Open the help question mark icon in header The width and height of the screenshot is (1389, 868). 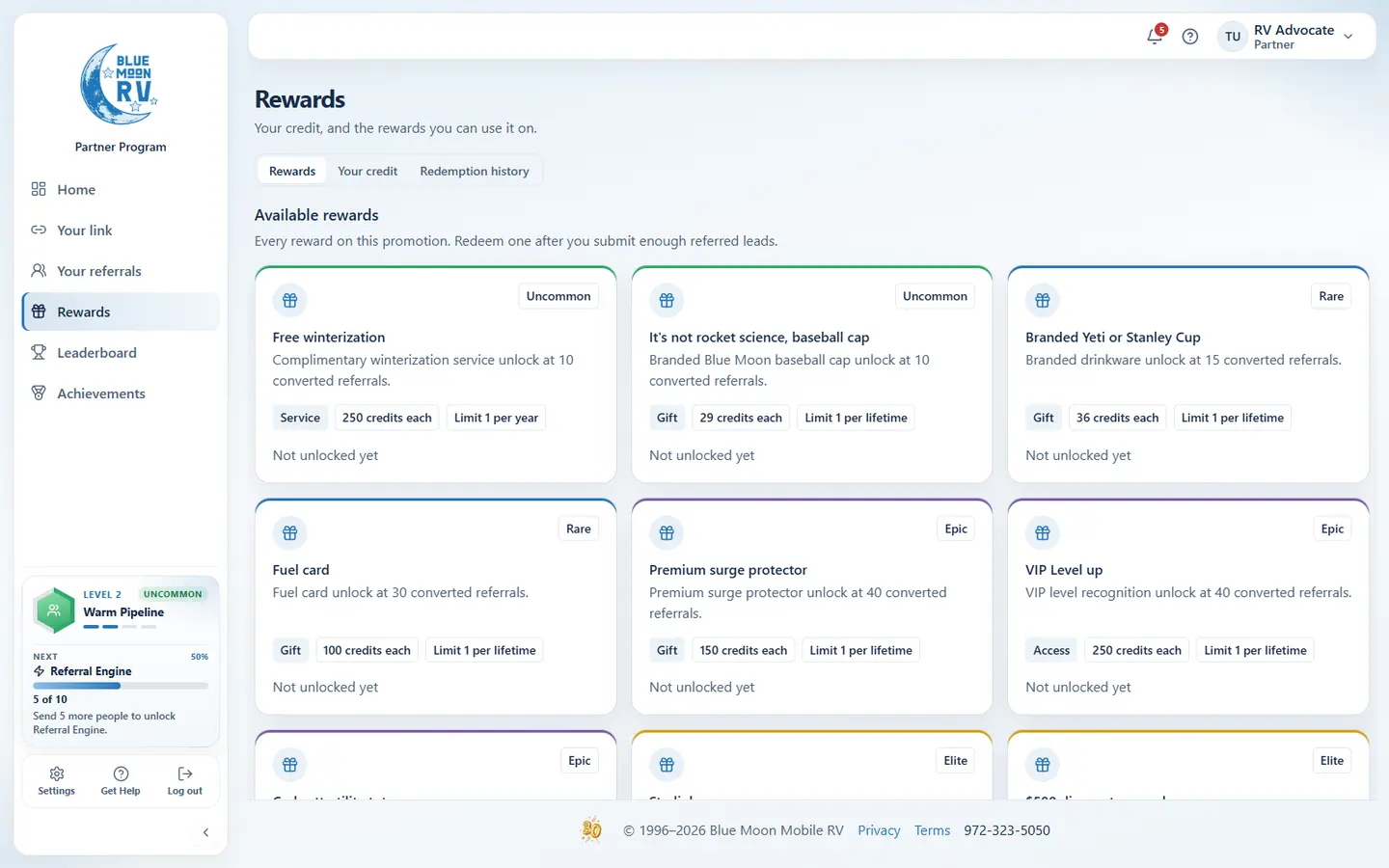1190,37
